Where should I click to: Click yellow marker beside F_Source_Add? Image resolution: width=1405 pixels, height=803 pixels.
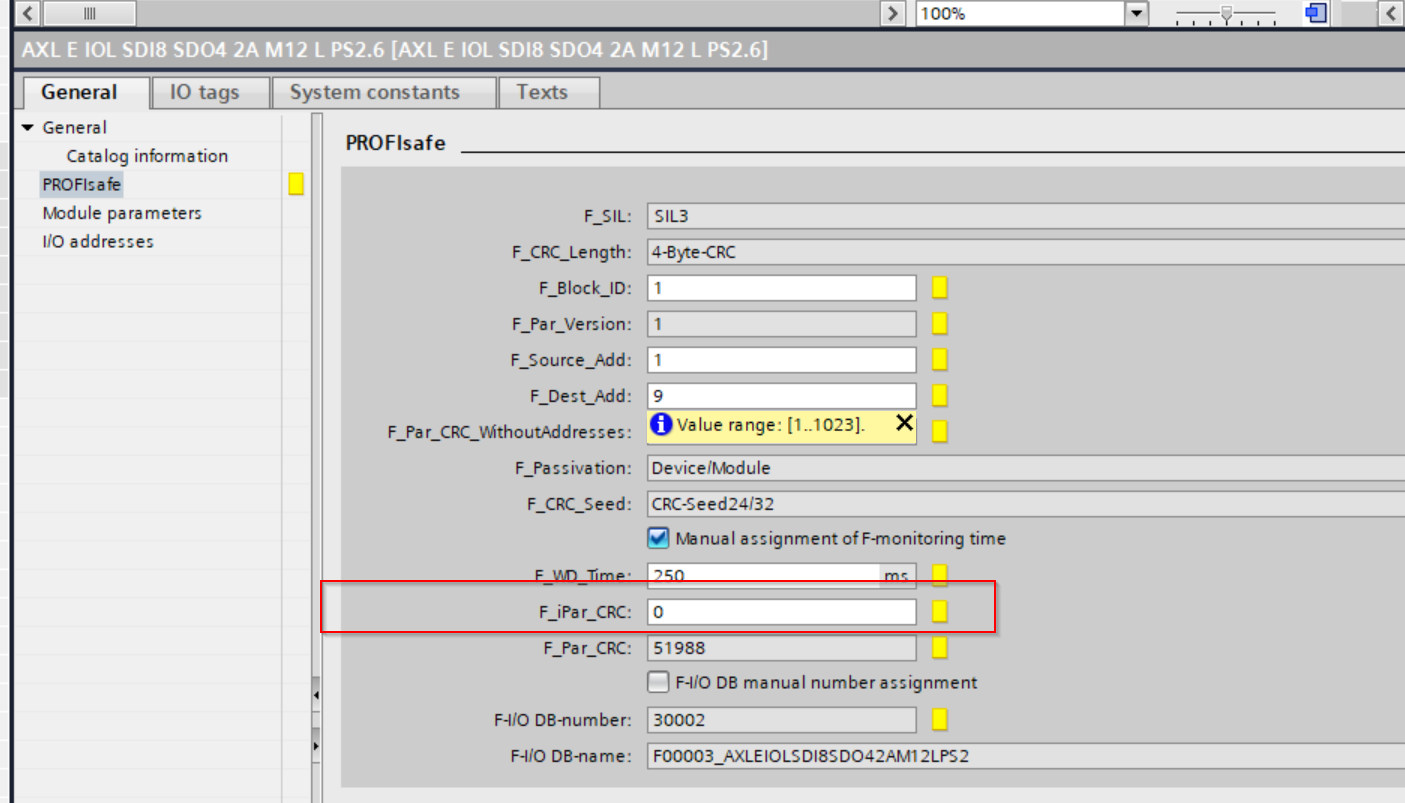(x=940, y=360)
